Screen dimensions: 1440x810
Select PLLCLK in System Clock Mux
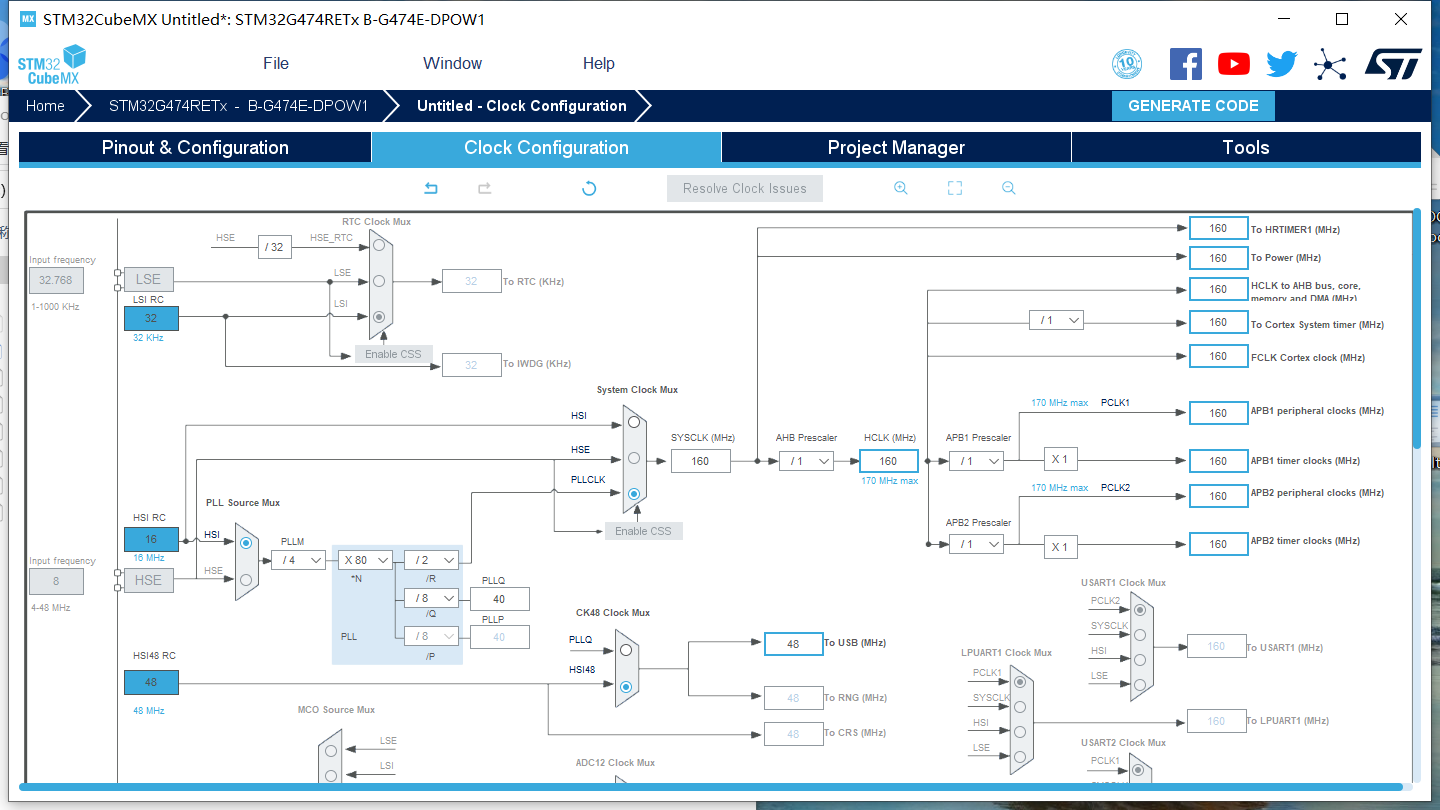tap(634, 494)
